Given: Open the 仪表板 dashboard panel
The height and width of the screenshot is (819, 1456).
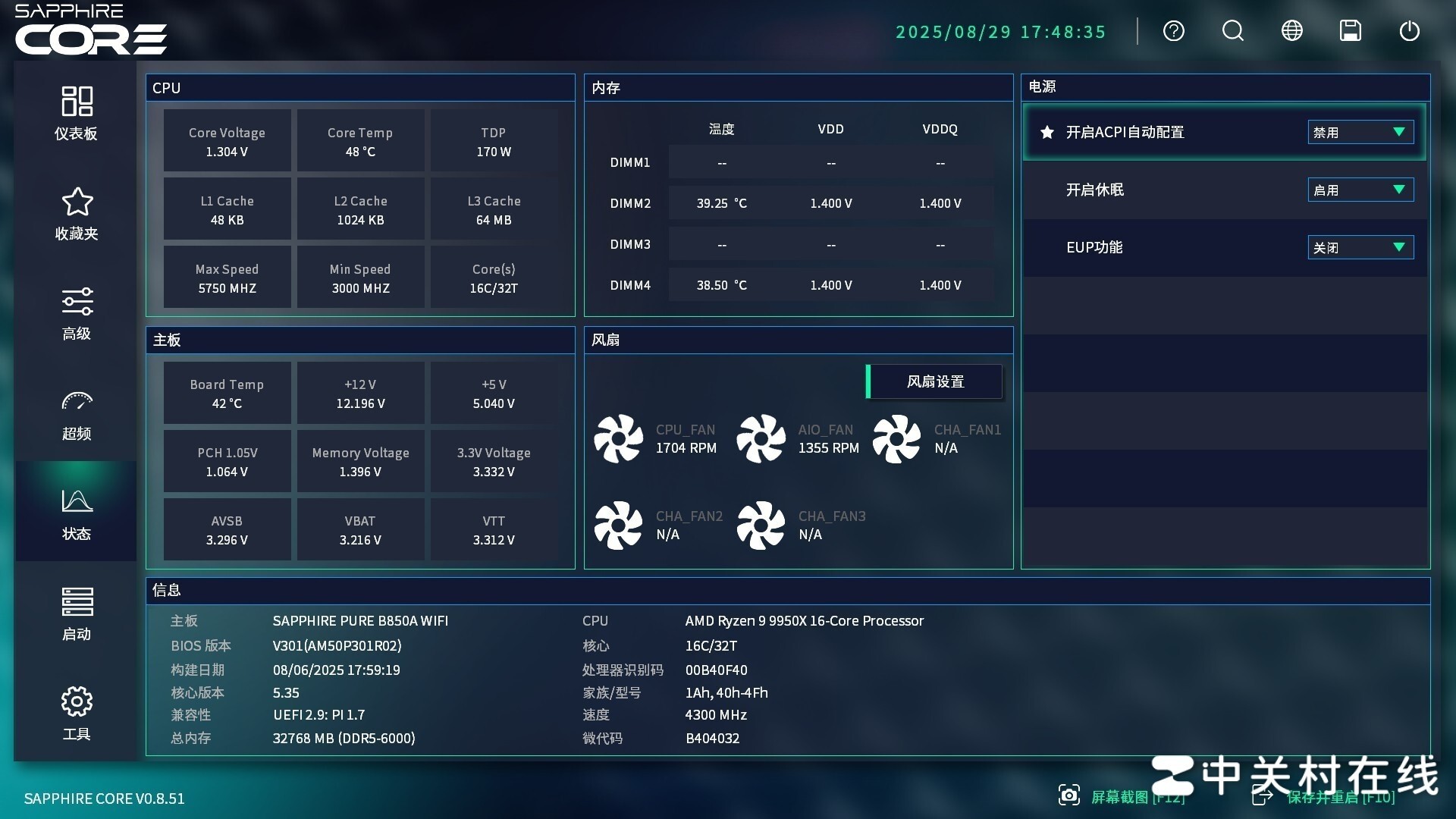Looking at the screenshot, I should 76,114.
